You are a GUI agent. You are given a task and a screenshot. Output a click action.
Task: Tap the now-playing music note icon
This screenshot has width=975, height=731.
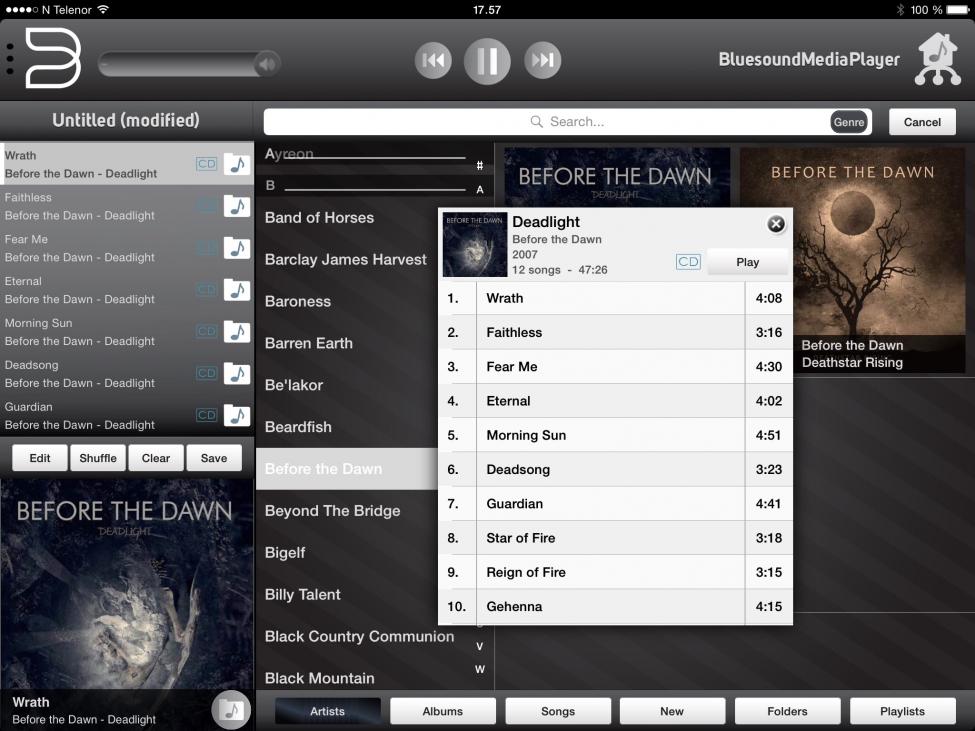tap(231, 709)
